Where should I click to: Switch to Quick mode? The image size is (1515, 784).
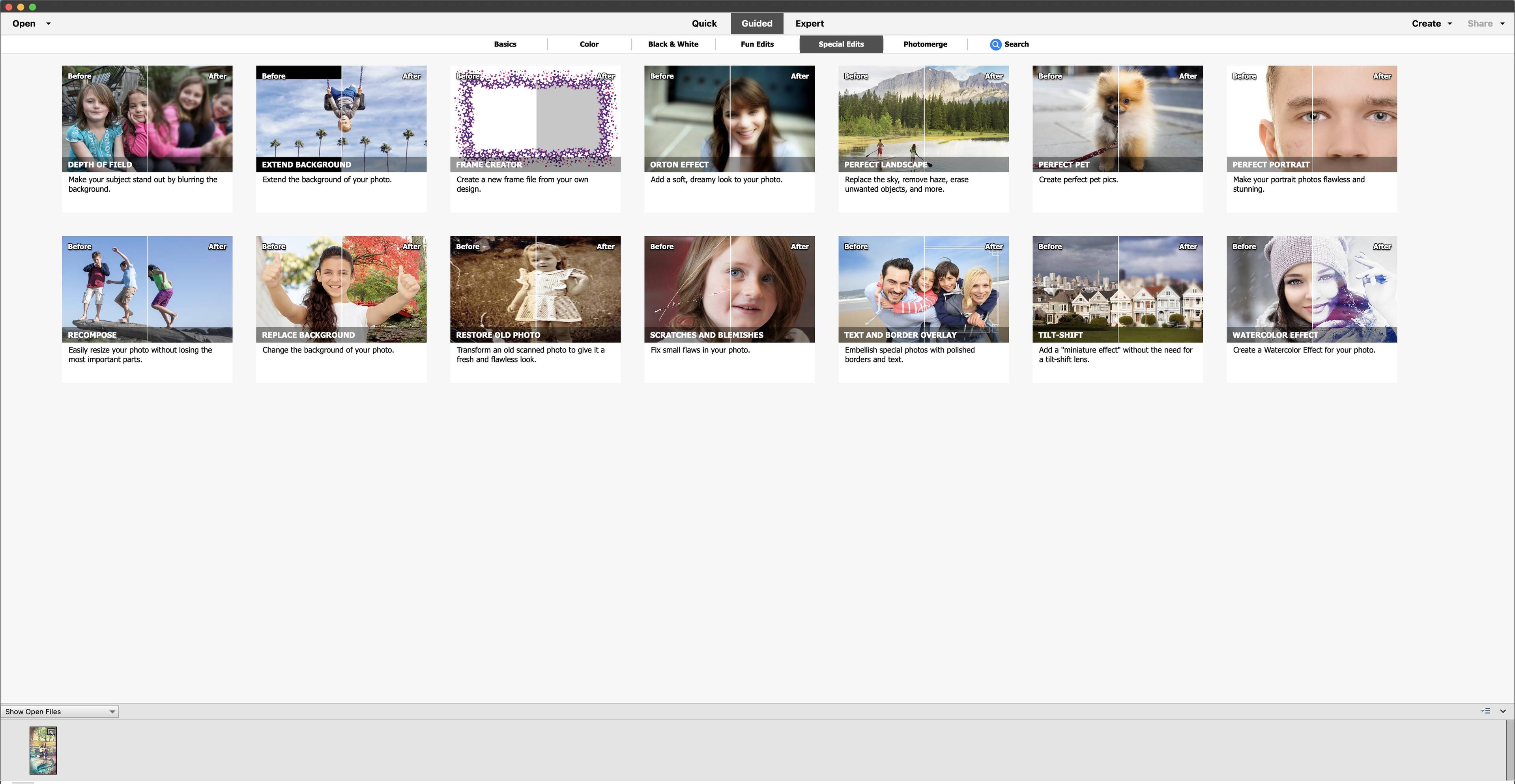[704, 24]
